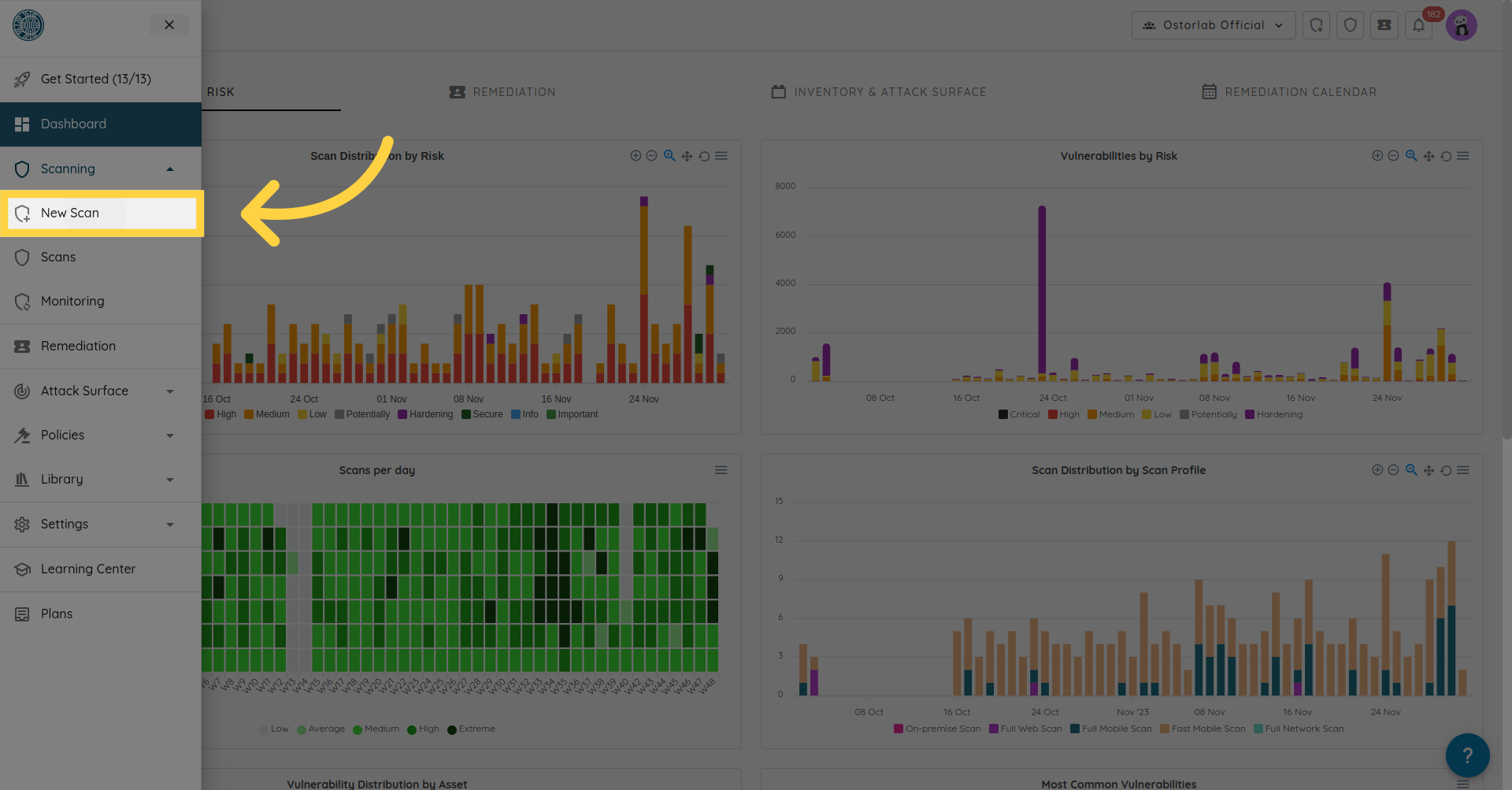Image resolution: width=1512 pixels, height=790 pixels.
Task: Click the help question mark button
Action: 1467,755
